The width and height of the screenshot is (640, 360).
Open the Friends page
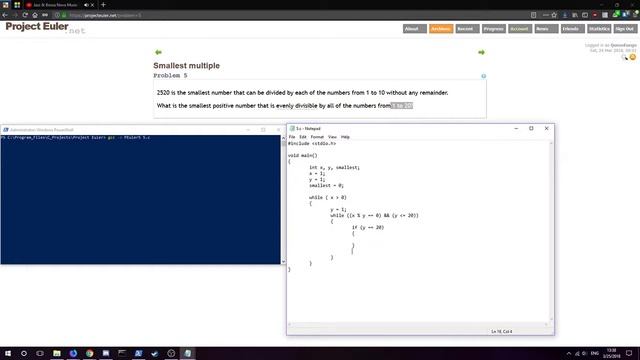[573, 29]
